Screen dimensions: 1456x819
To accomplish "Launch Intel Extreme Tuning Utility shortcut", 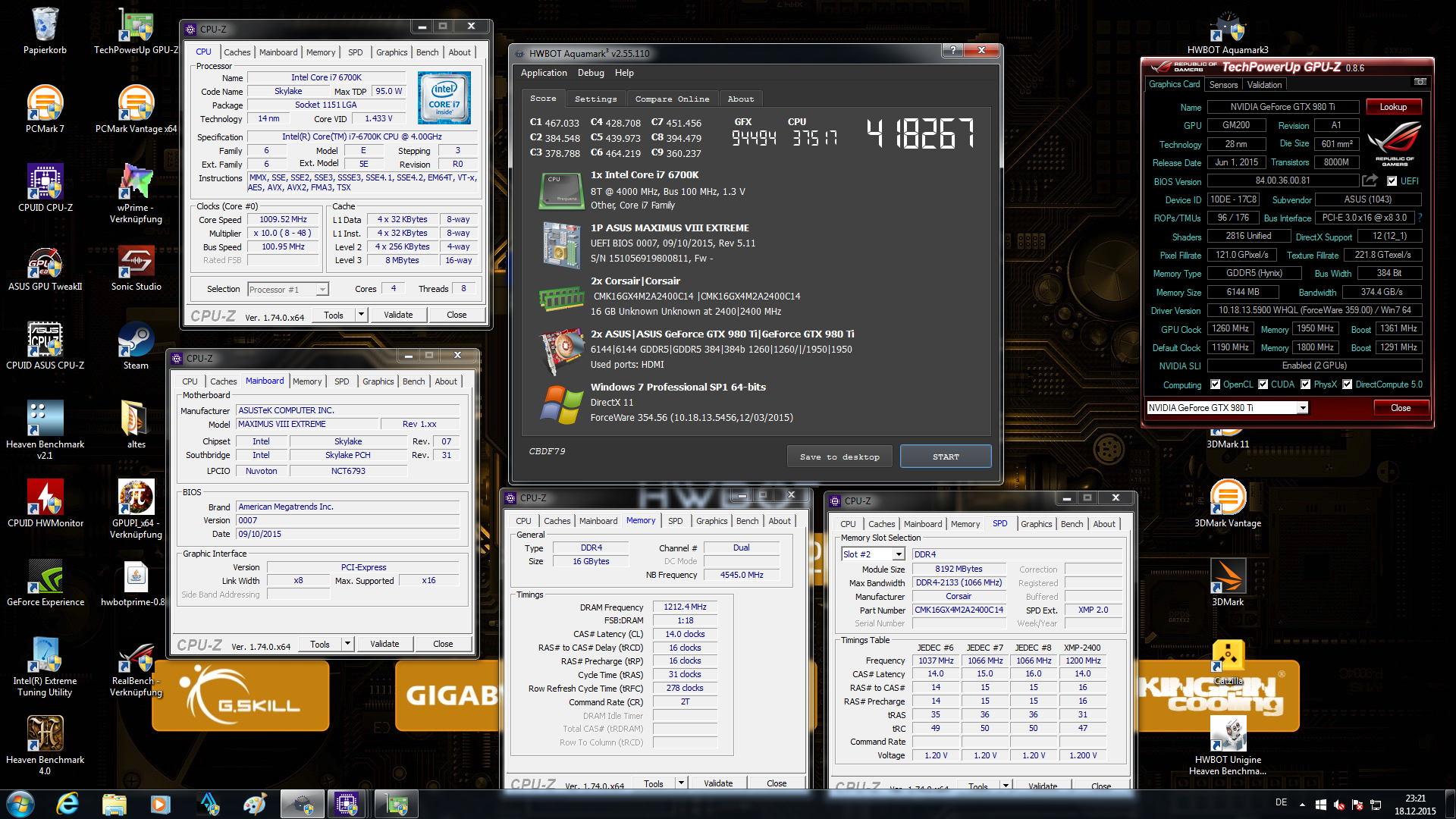I will click(45, 667).
